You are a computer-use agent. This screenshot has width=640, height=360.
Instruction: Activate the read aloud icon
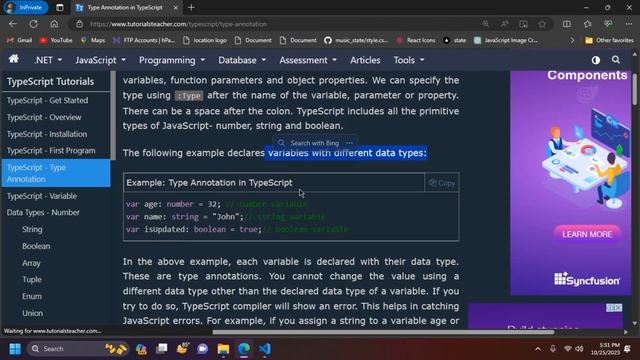(504, 24)
